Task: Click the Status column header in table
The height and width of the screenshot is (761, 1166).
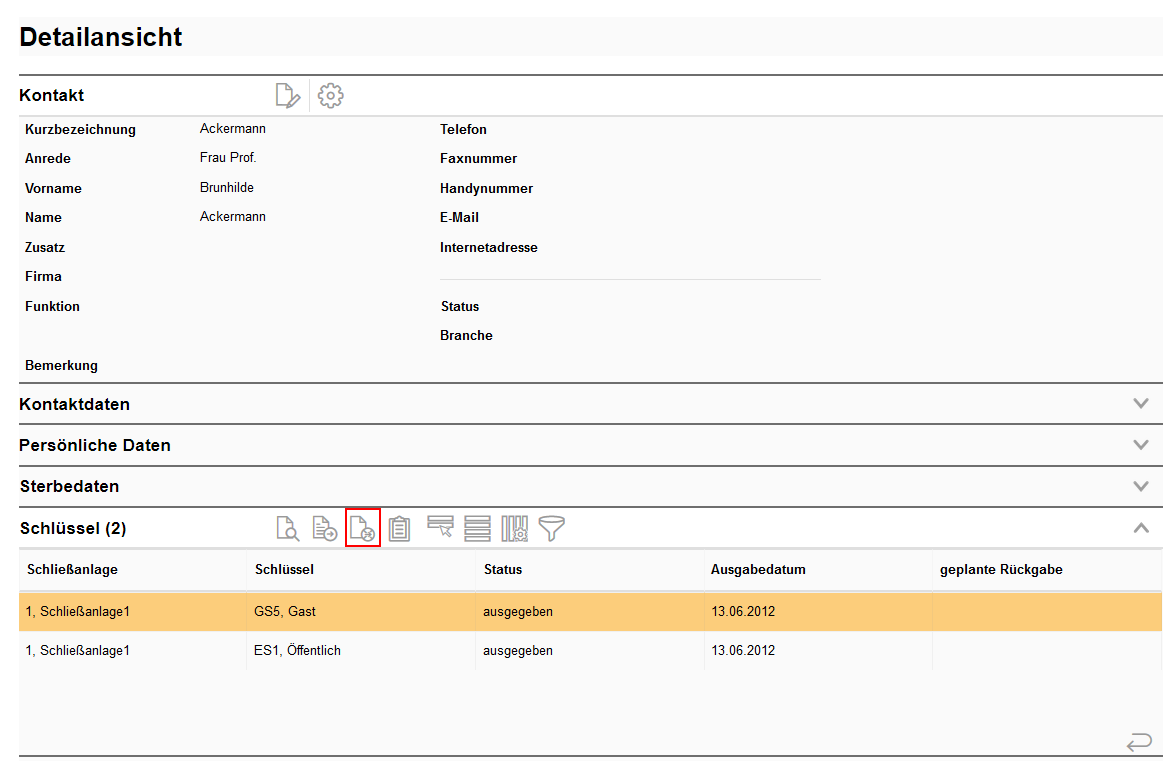Action: [x=502, y=570]
